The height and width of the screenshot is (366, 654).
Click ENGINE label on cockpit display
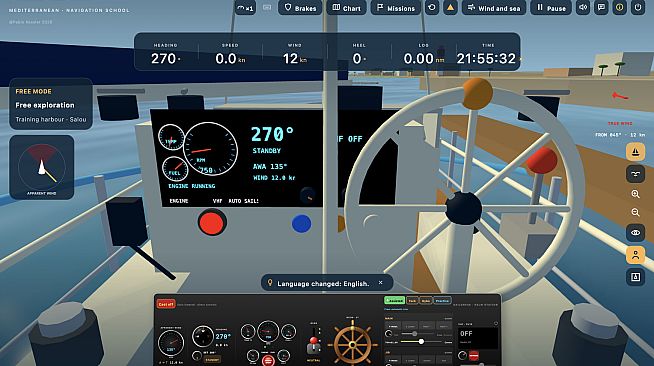click(179, 201)
